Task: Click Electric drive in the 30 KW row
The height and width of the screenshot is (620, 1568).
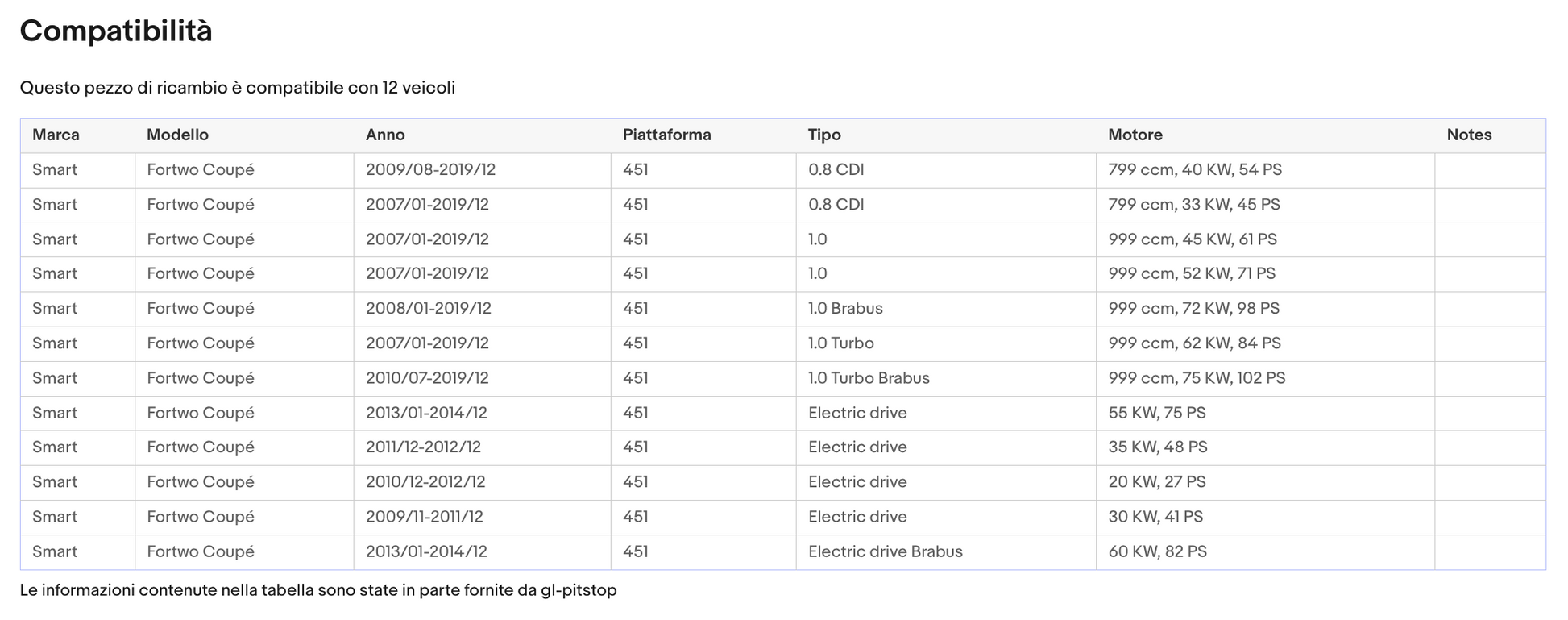Action: (857, 517)
